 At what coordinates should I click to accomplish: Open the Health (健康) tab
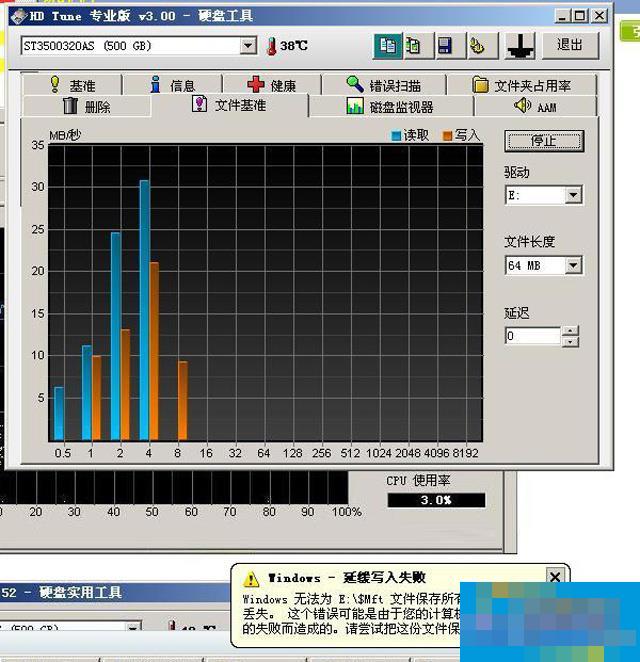click(x=272, y=85)
